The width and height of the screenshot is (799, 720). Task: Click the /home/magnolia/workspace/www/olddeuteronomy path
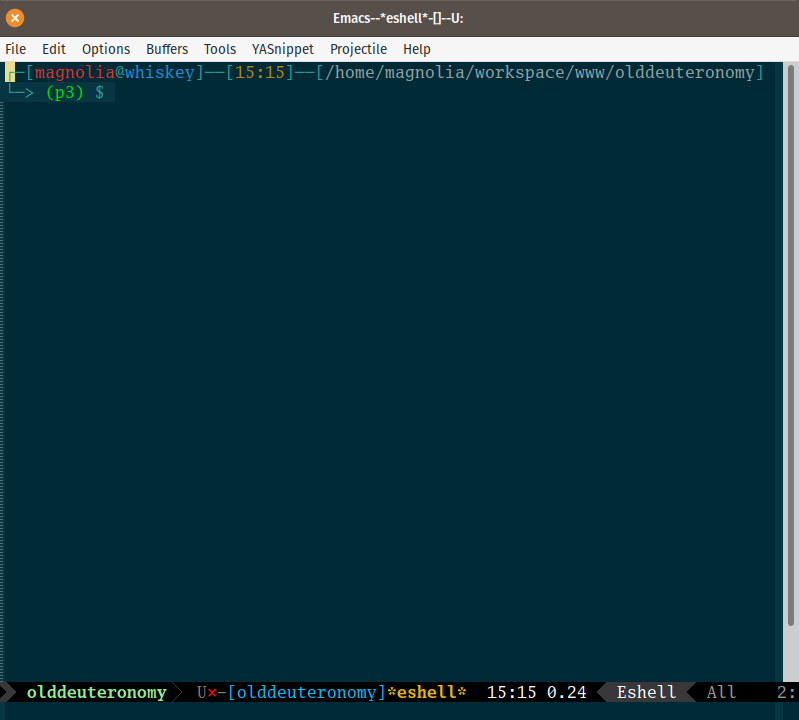(539, 72)
